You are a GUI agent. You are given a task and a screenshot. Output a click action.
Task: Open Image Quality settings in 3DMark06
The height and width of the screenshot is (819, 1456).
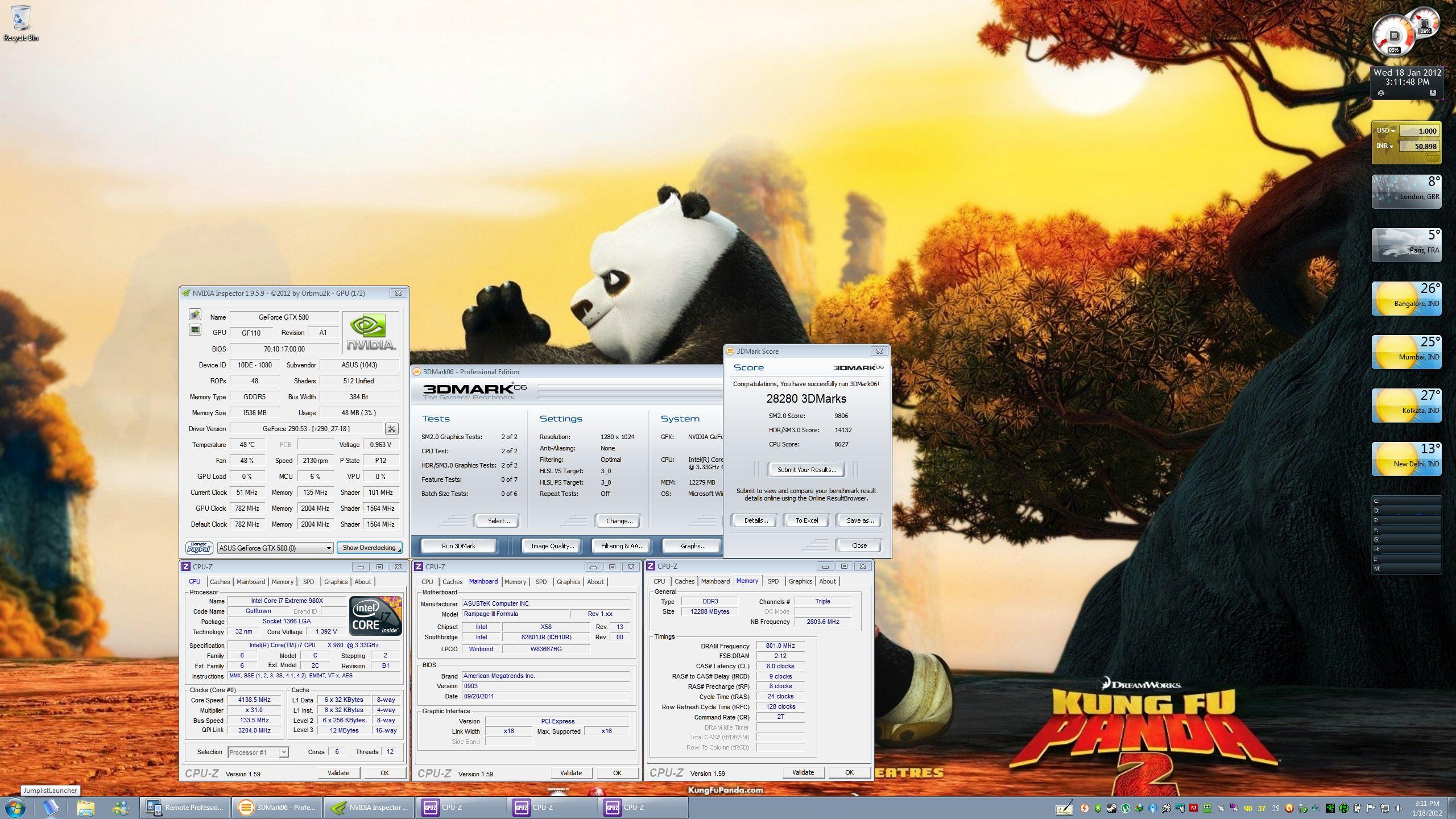click(x=552, y=546)
